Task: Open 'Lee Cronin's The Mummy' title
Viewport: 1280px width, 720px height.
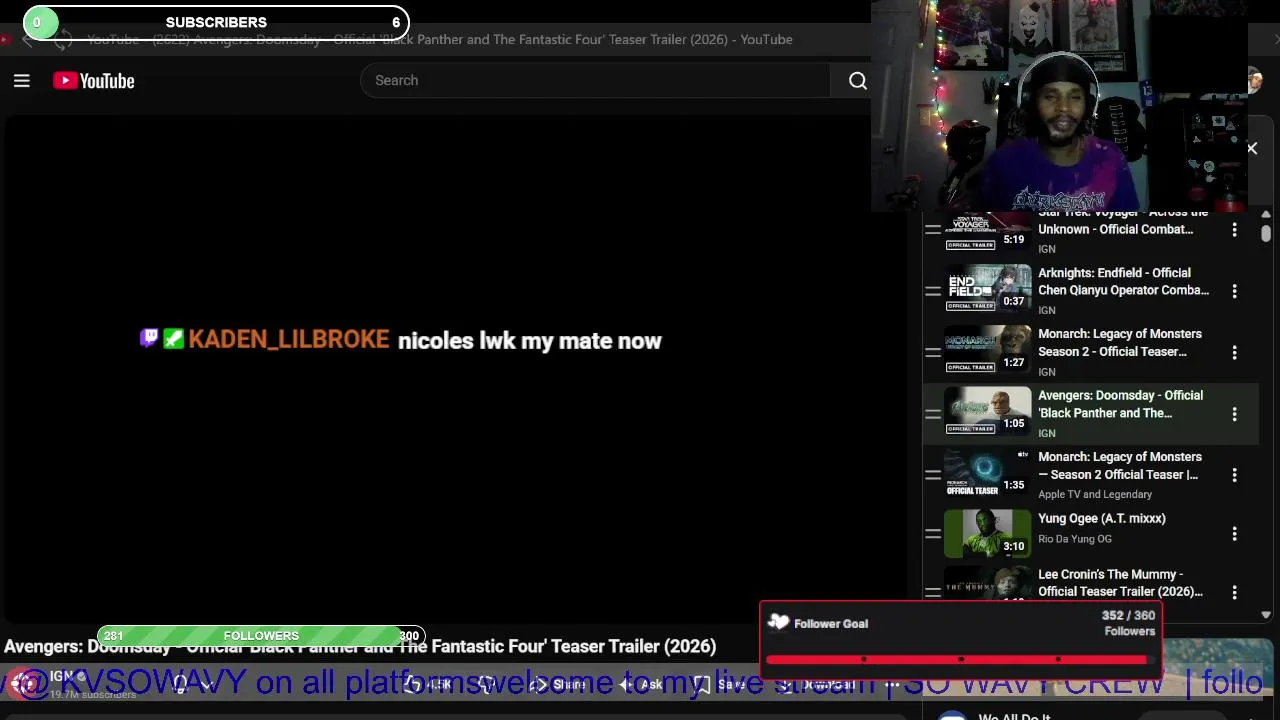Action: [1120, 583]
